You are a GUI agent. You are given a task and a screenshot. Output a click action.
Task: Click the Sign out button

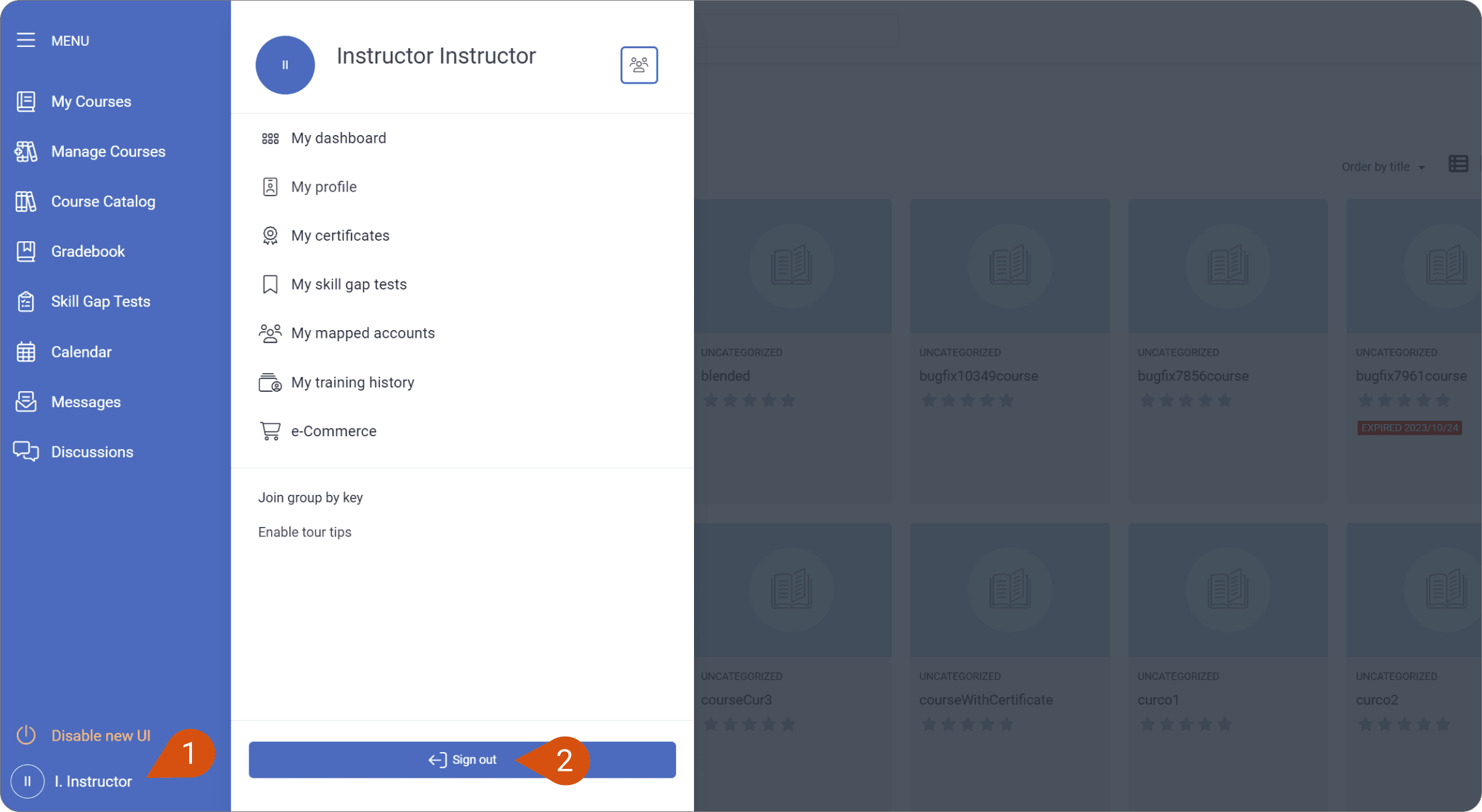[462, 760]
